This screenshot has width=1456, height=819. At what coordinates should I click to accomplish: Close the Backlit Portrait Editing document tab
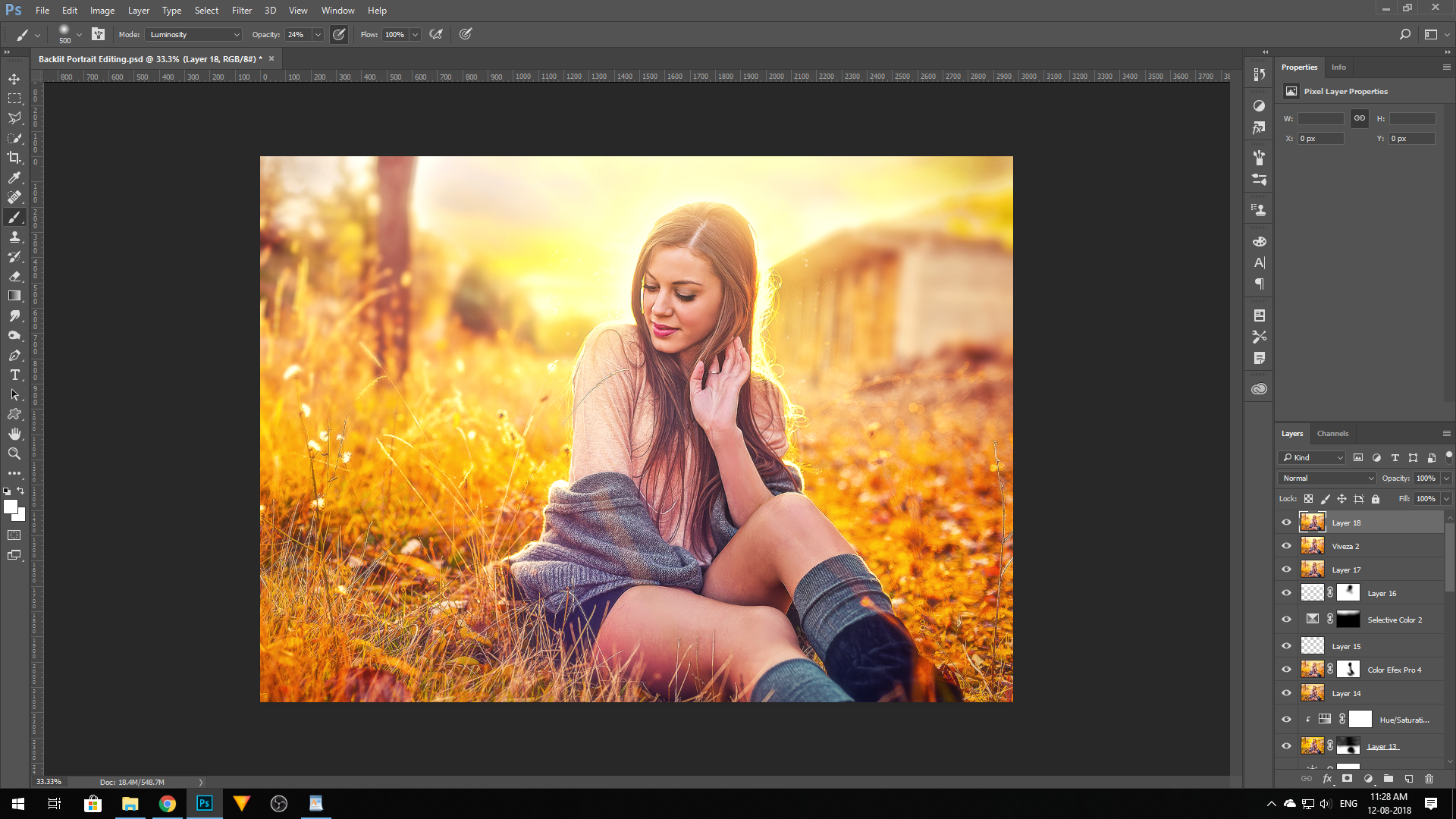(271, 58)
